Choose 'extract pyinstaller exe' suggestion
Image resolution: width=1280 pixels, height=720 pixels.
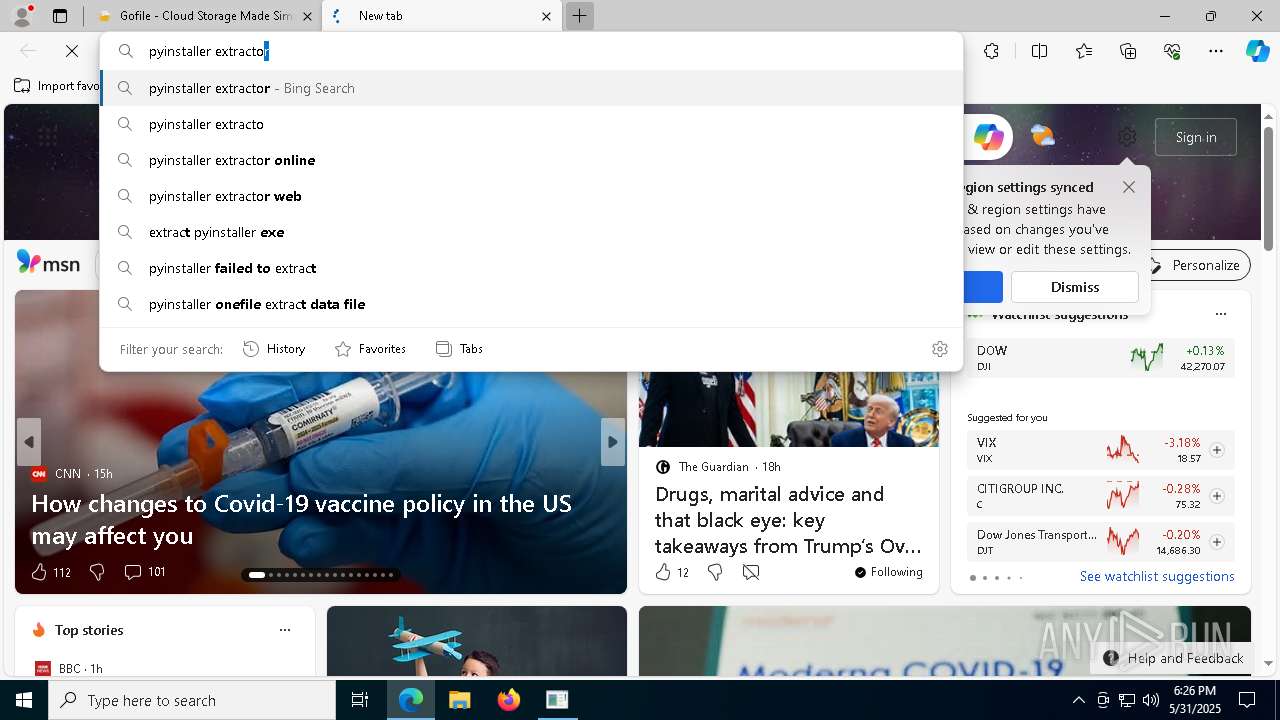[x=531, y=232]
